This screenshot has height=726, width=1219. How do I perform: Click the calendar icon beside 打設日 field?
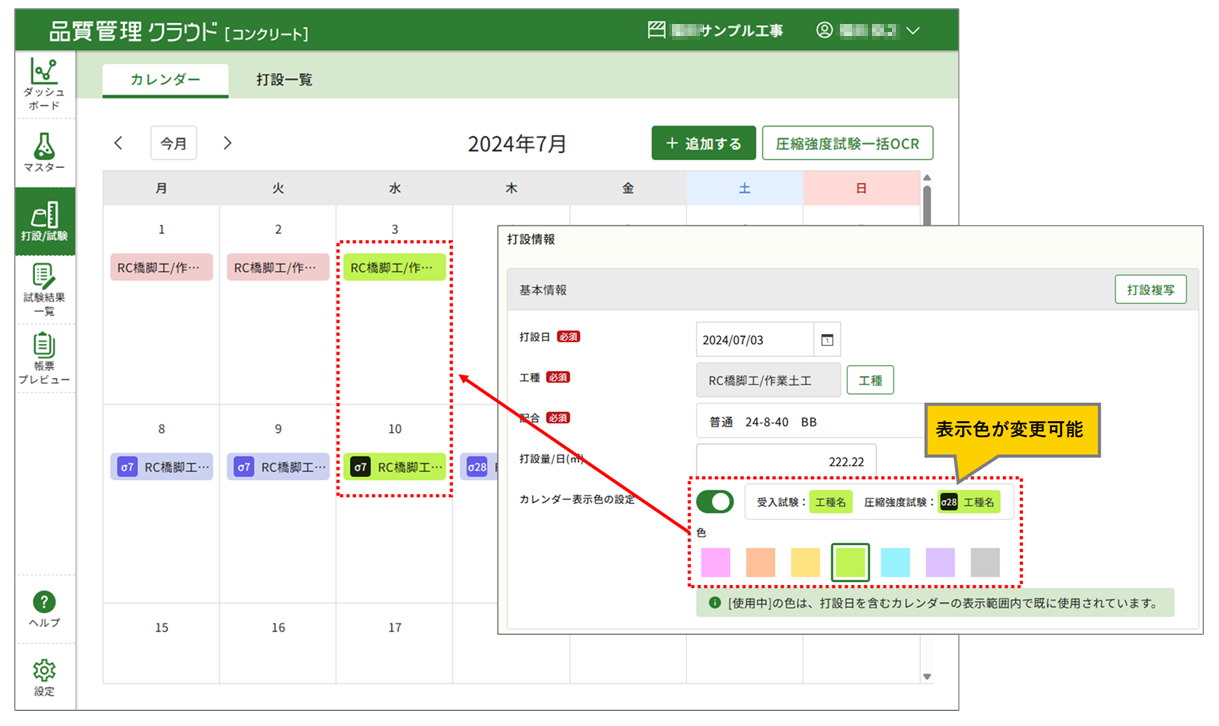(x=827, y=340)
